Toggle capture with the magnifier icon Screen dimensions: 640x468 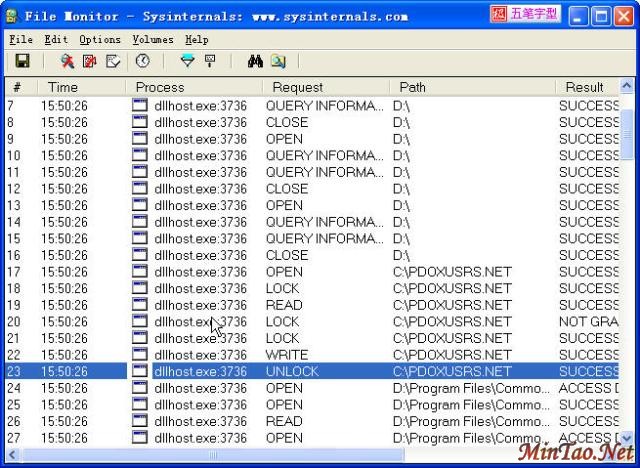67,62
